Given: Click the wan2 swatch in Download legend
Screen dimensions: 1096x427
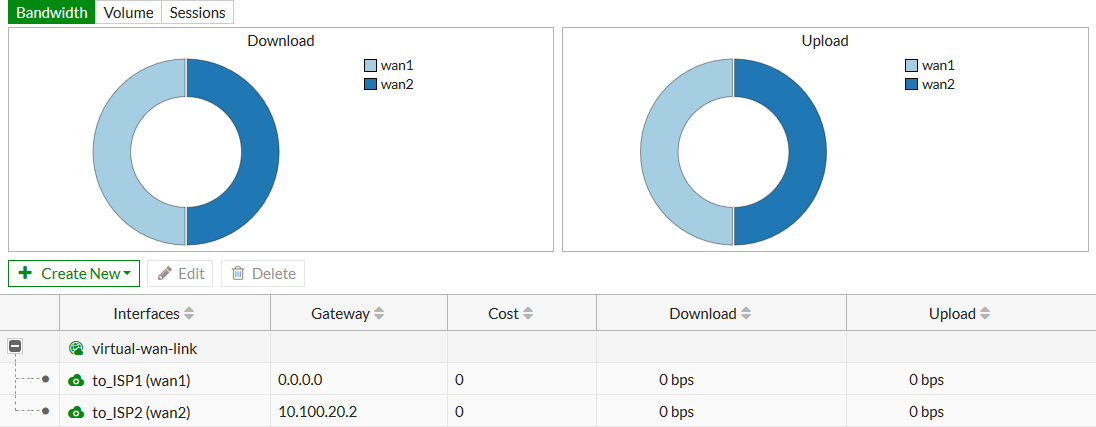Looking at the screenshot, I should click(x=370, y=85).
